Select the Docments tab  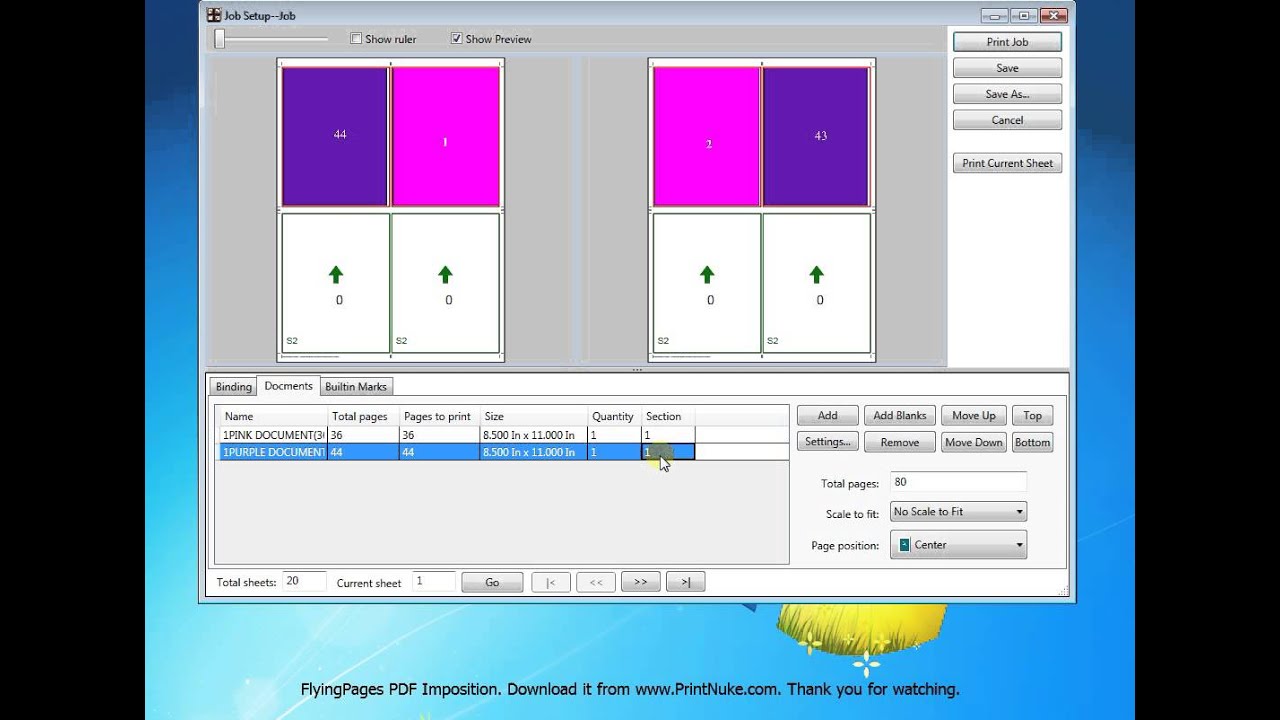289,386
